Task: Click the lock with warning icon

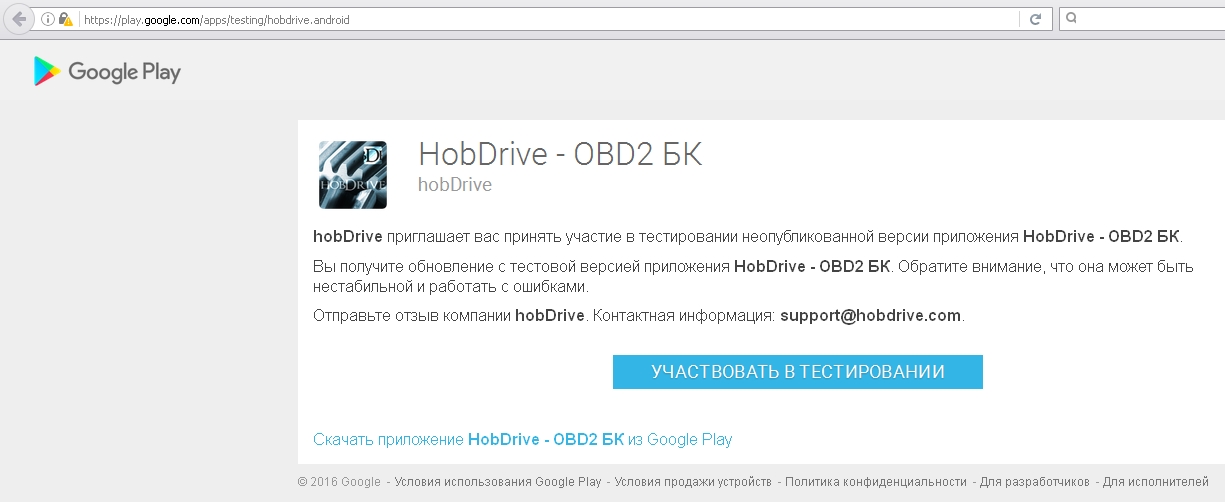Action: point(66,19)
